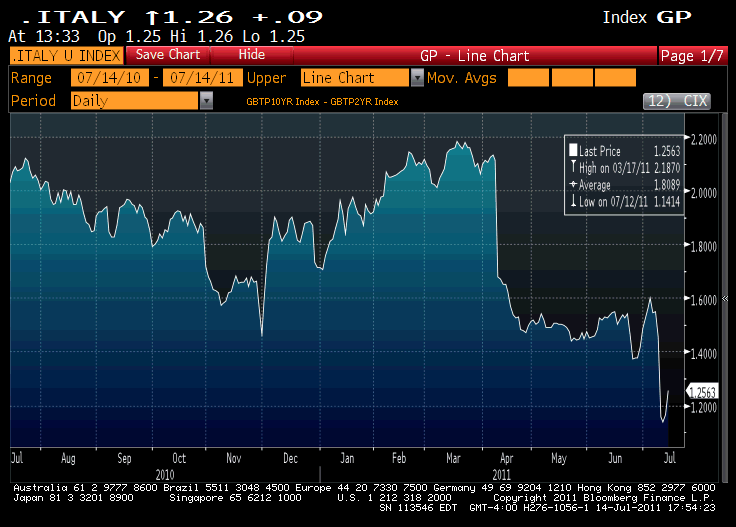Click the 2011 year label
Image resolution: width=736 pixels, height=527 pixels.
click(501, 474)
